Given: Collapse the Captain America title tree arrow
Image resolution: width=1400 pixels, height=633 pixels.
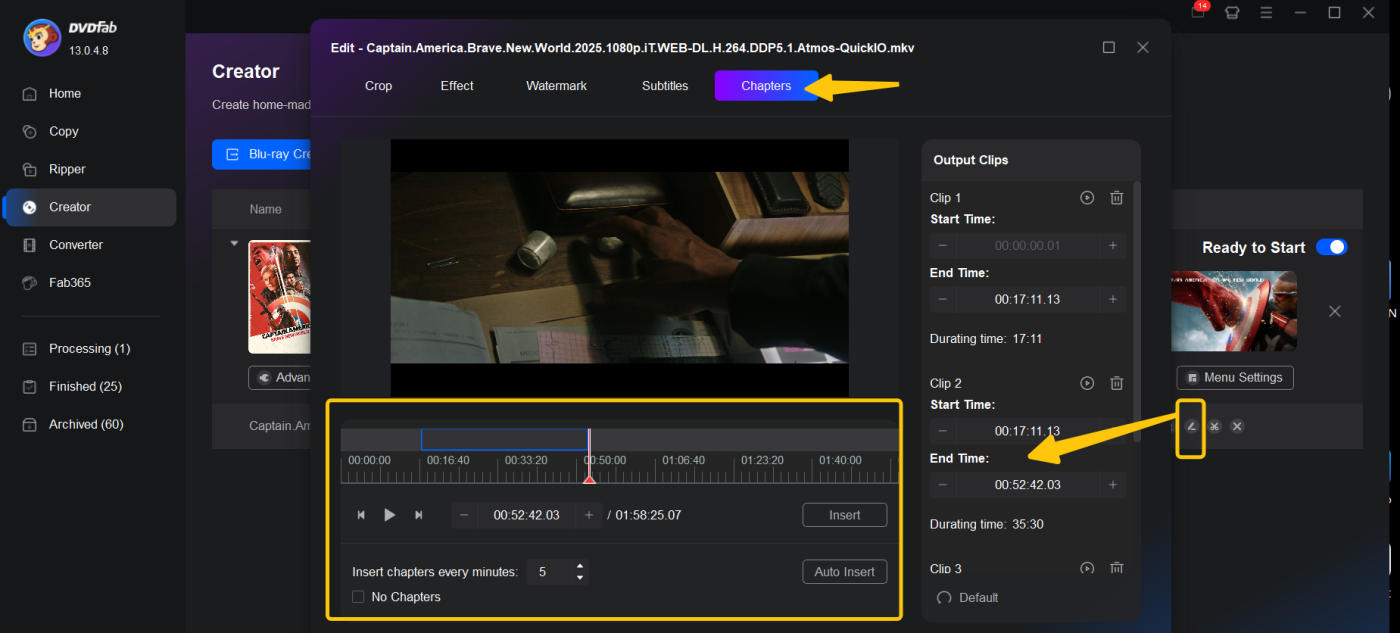Looking at the screenshot, I should click(235, 243).
